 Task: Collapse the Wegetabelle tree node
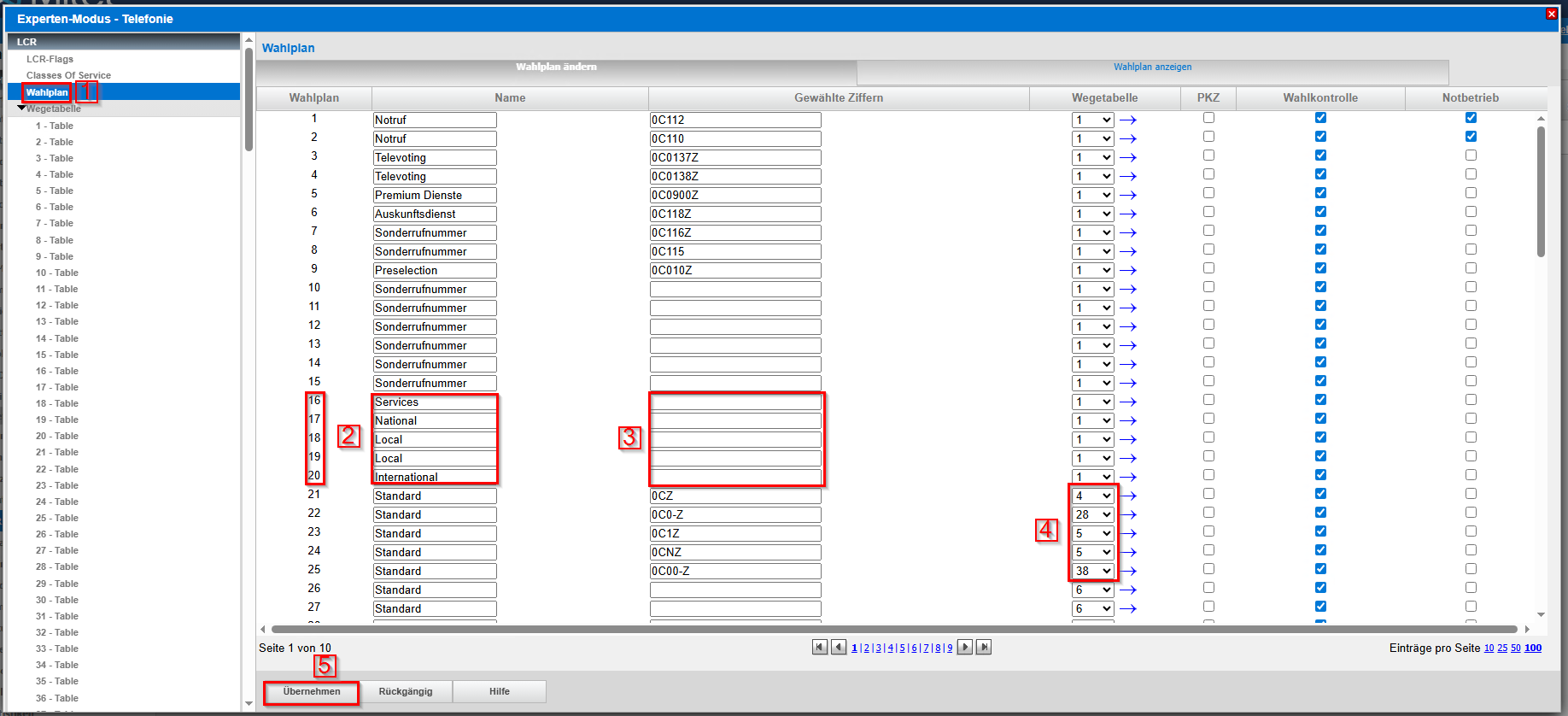point(21,109)
